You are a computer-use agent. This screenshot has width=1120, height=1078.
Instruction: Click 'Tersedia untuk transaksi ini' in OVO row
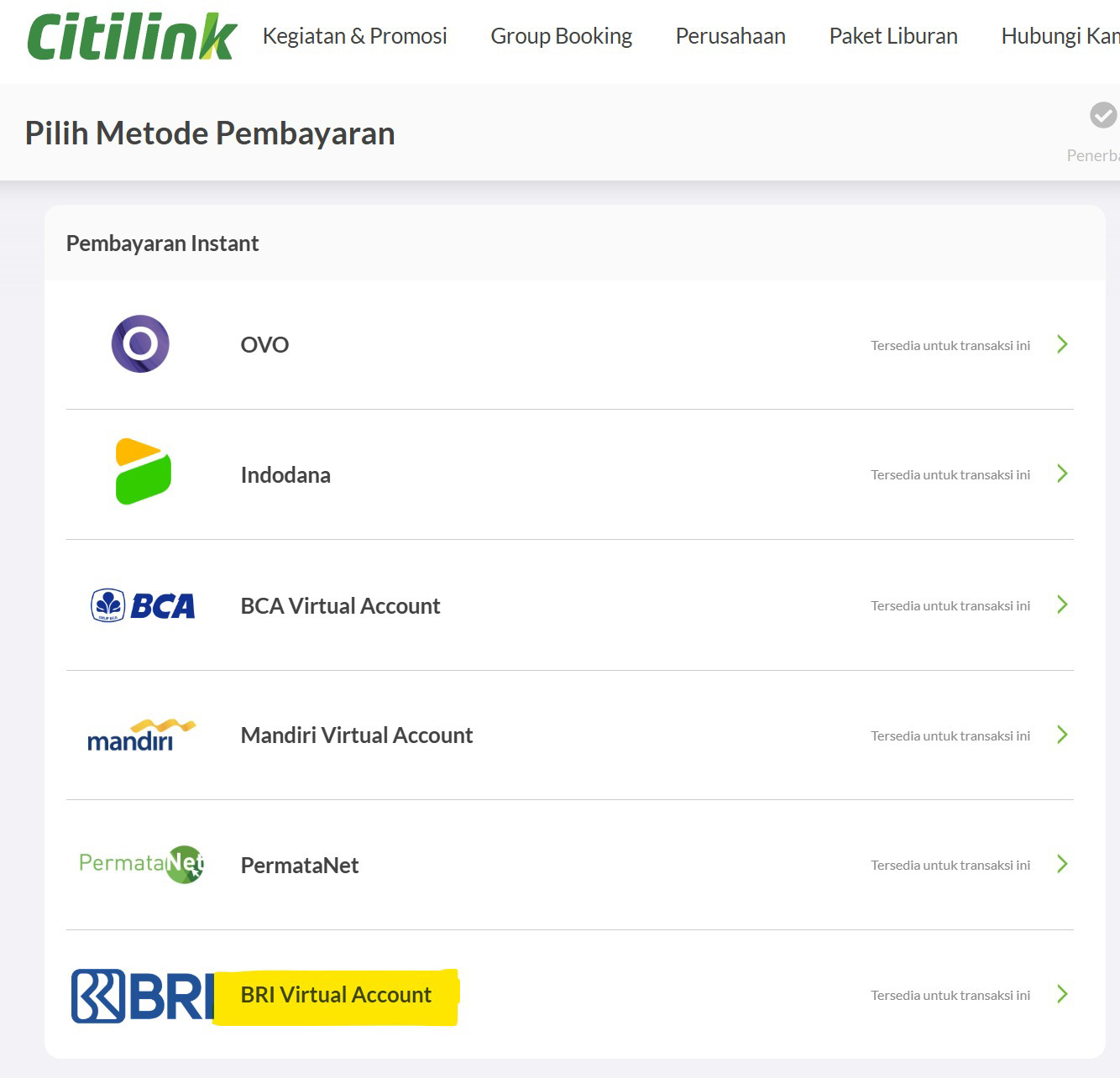pos(950,345)
